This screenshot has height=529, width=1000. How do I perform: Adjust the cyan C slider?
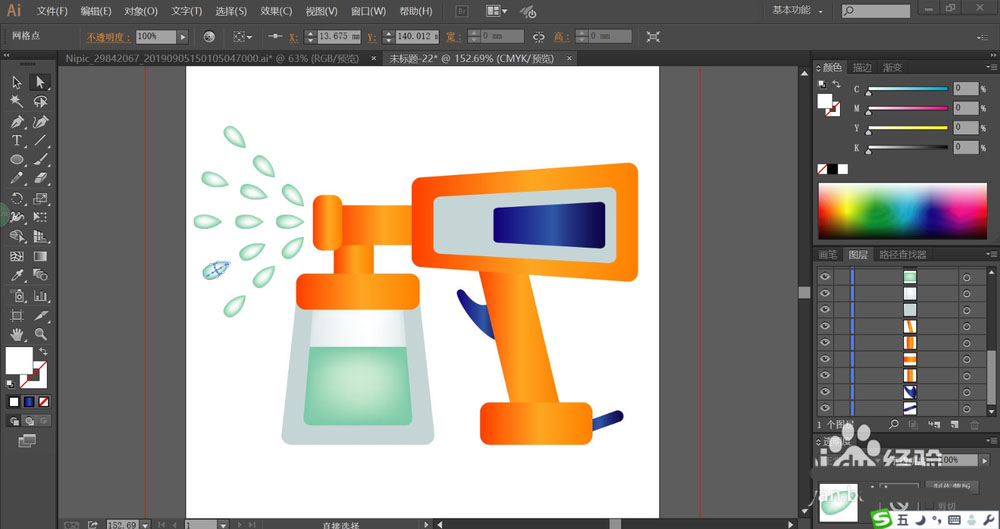coord(908,89)
